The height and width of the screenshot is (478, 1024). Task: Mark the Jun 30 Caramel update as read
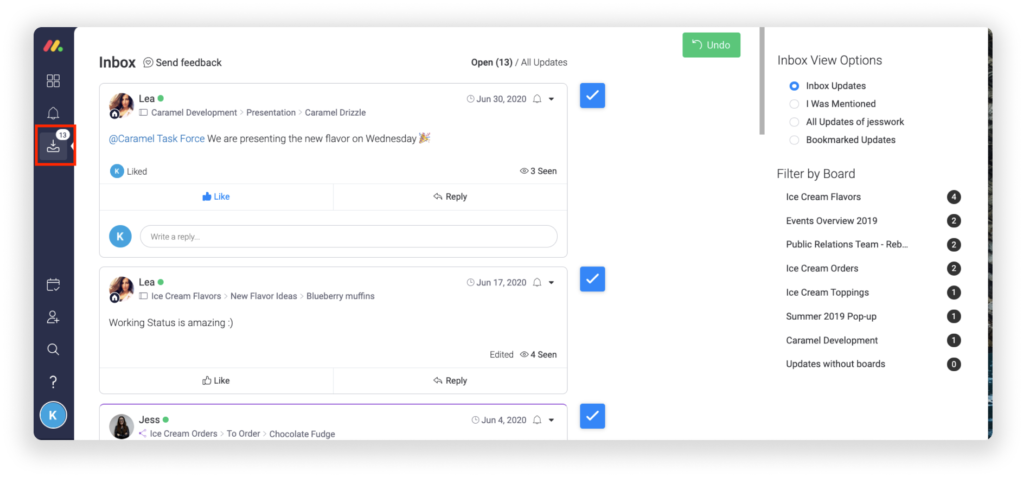pos(592,95)
